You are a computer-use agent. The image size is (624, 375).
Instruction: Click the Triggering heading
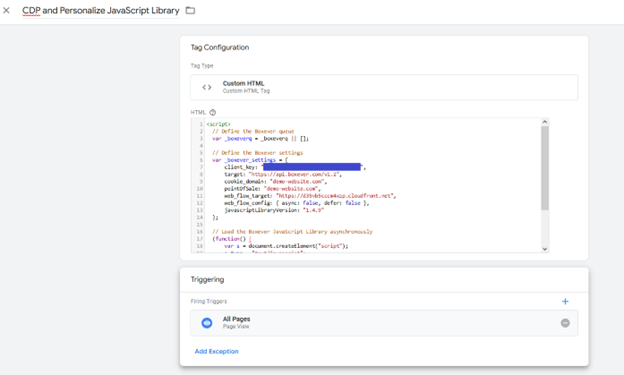point(207,279)
